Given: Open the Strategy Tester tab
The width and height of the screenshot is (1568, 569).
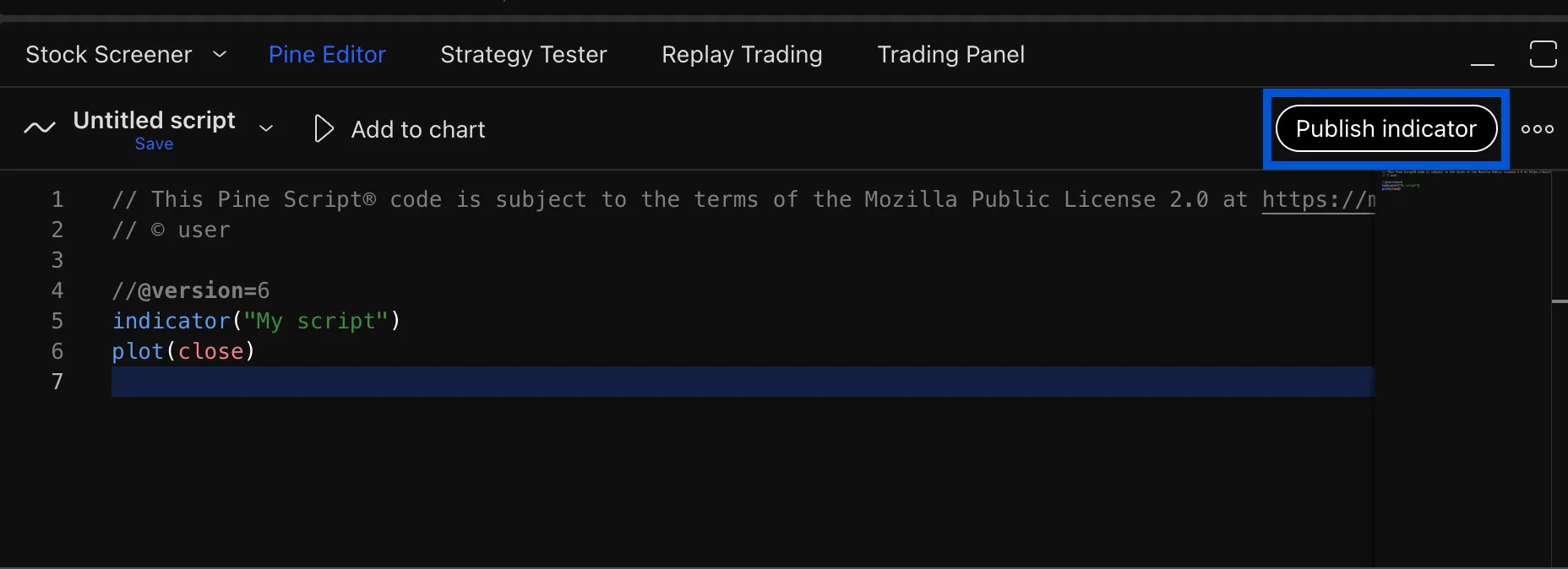Looking at the screenshot, I should click(x=524, y=55).
